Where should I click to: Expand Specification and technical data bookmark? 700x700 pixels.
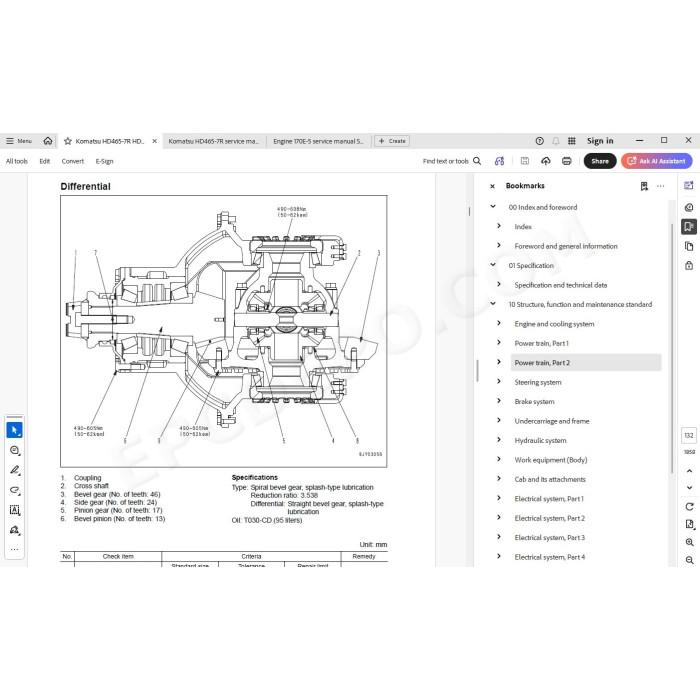coord(499,284)
